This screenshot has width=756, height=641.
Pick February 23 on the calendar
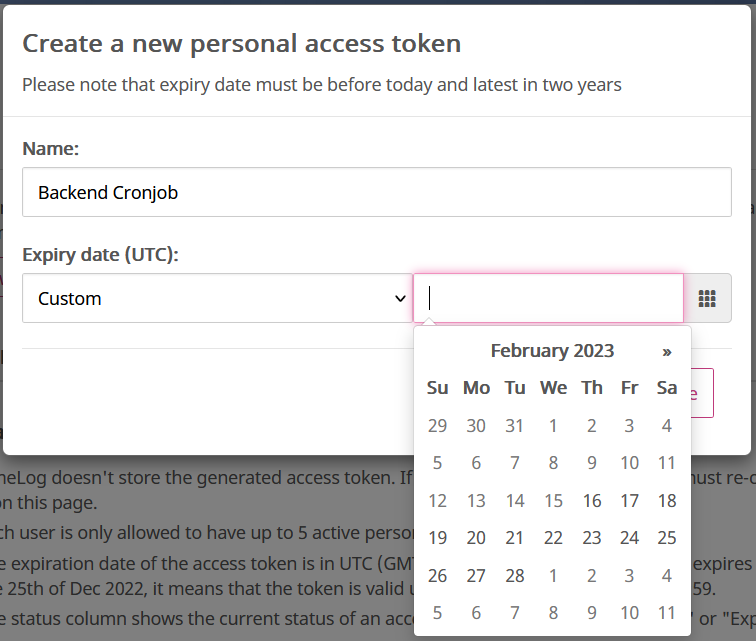[x=592, y=538]
